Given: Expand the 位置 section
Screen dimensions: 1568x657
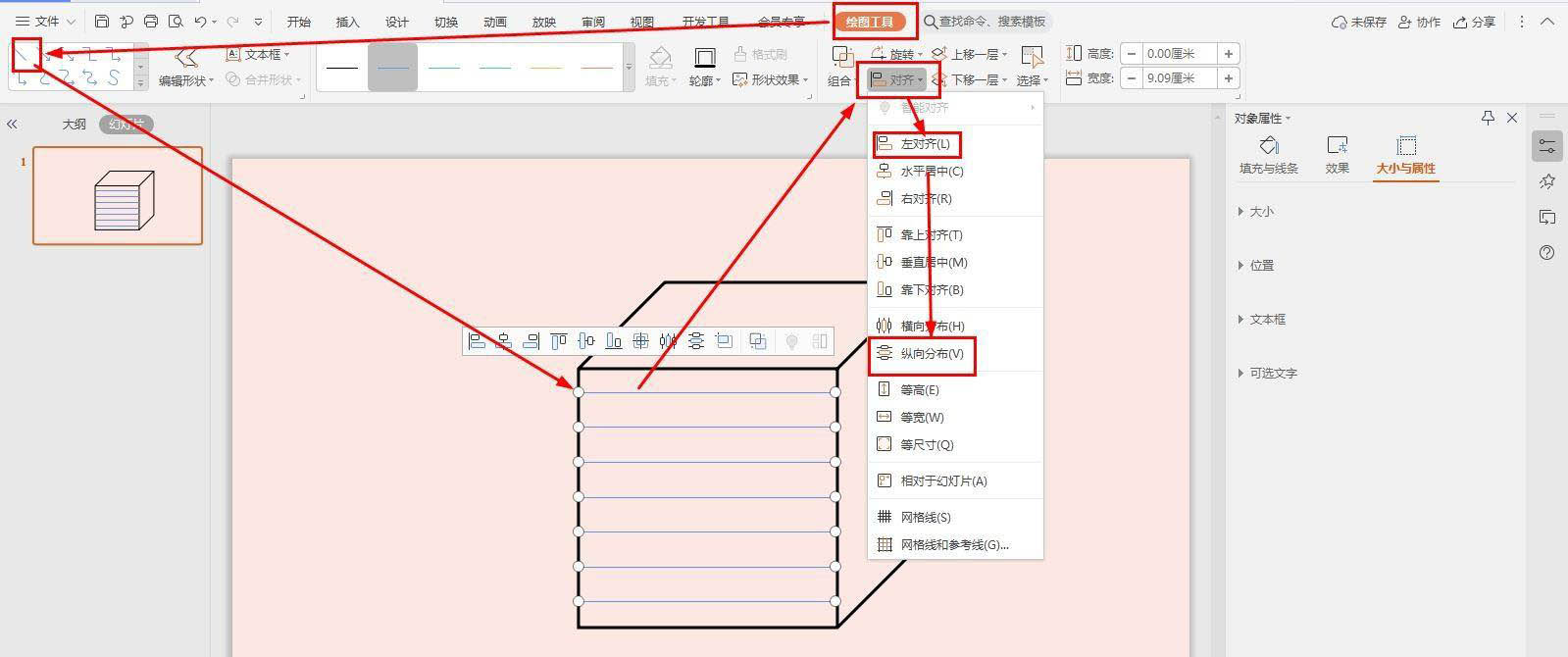Looking at the screenshot, I should point(1256,266).
